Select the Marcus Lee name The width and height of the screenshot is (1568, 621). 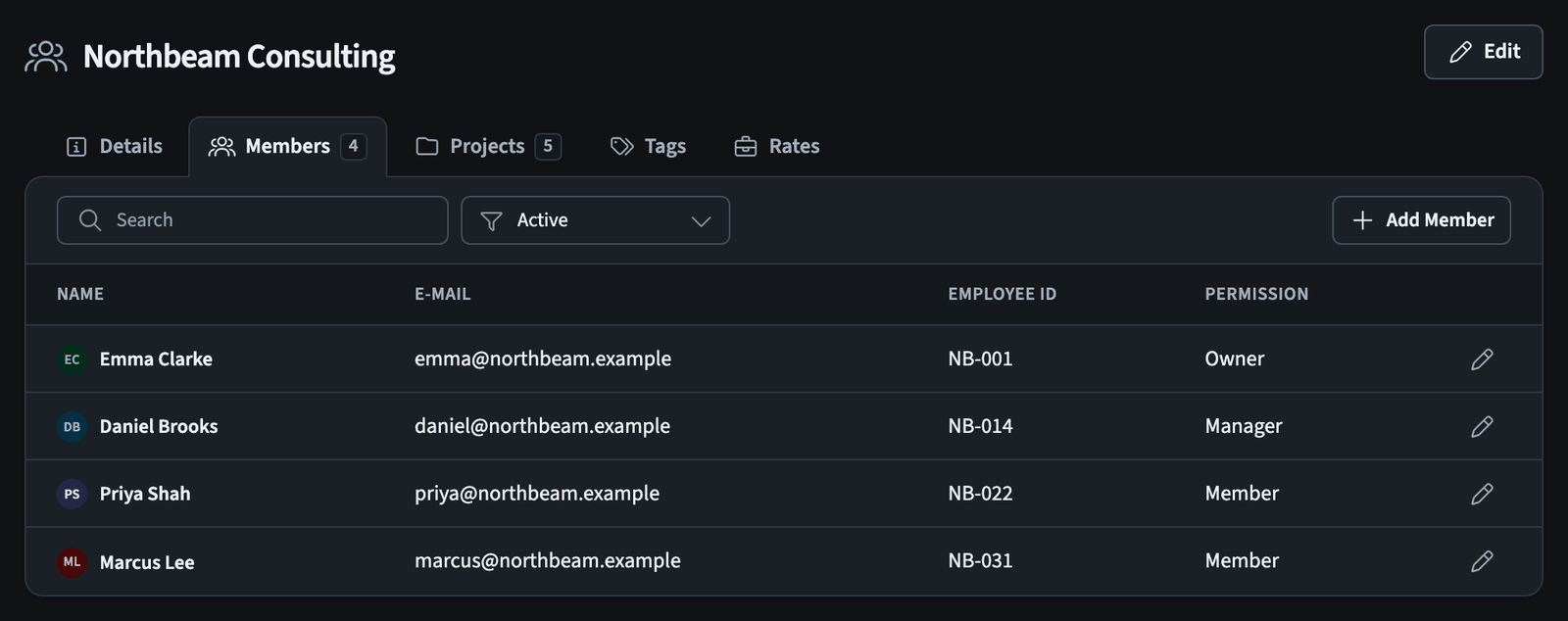147,562
